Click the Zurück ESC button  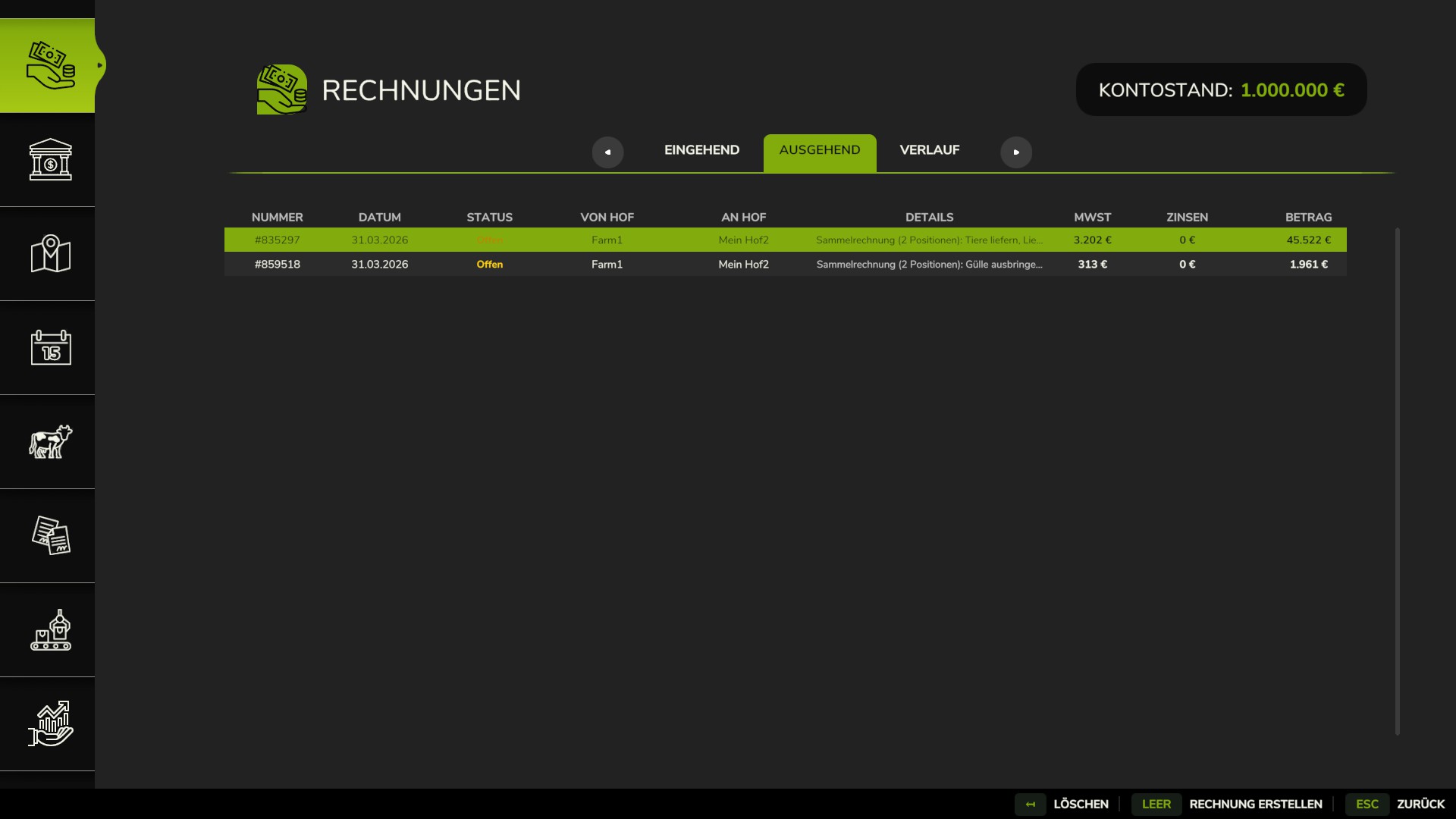[1420, 804]
